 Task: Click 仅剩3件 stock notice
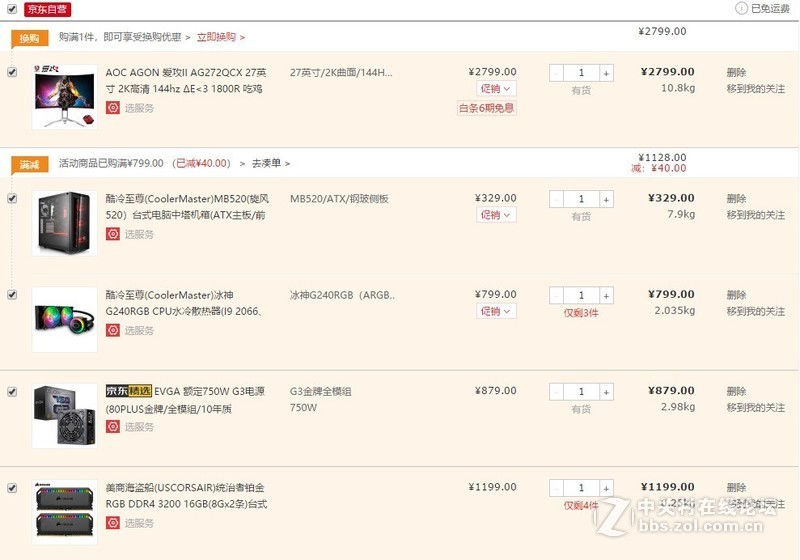(581, 313)
